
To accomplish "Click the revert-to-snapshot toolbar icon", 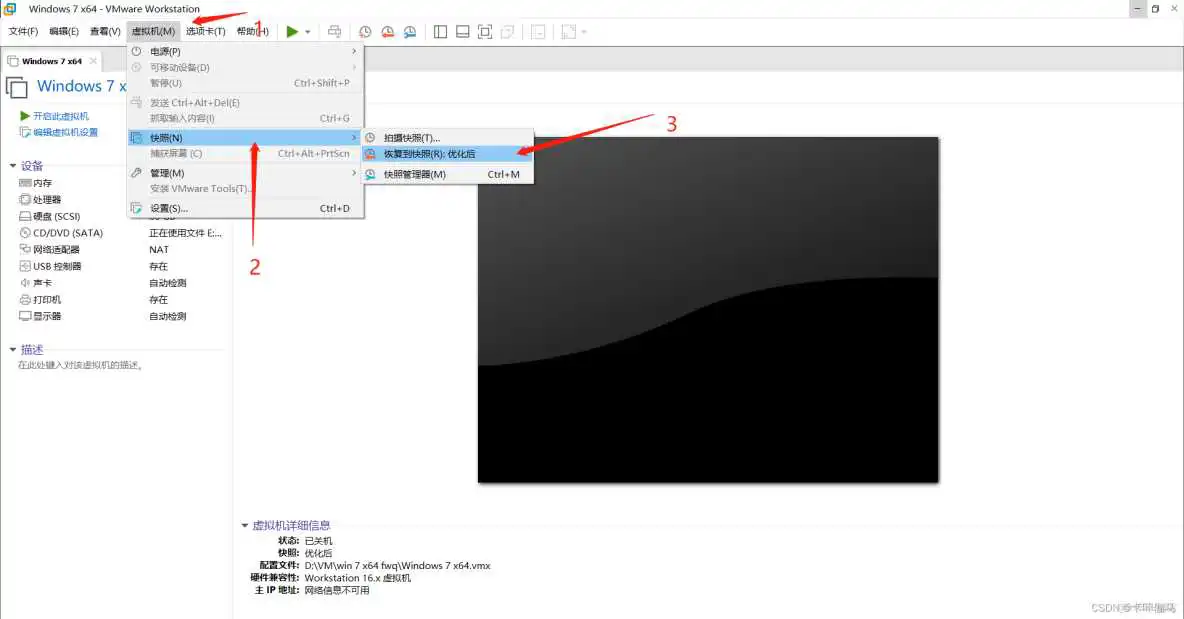I will coord(387,31).
